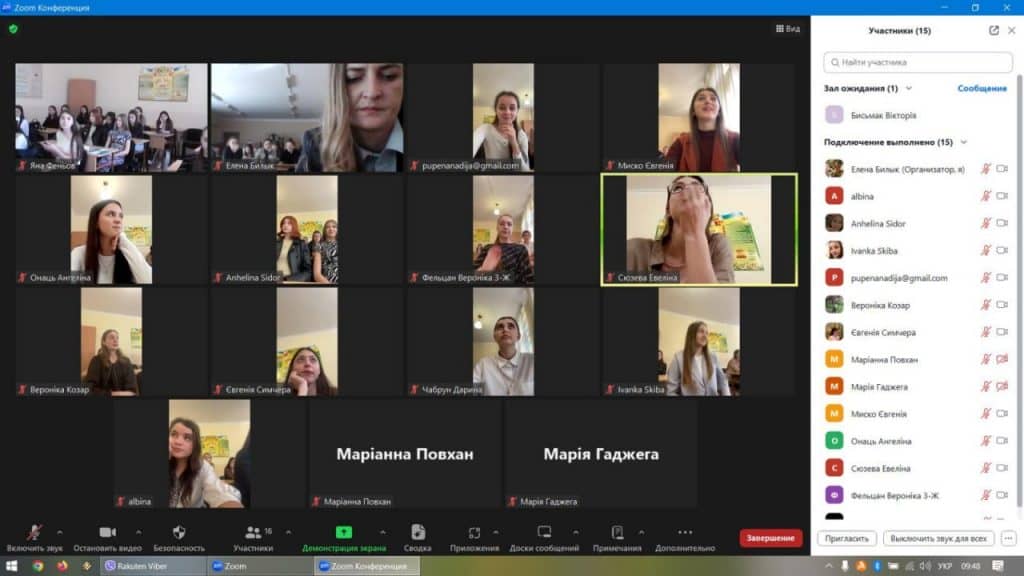Pop out the participants panel
1024x576 pixels.
[x=993, y=31]
